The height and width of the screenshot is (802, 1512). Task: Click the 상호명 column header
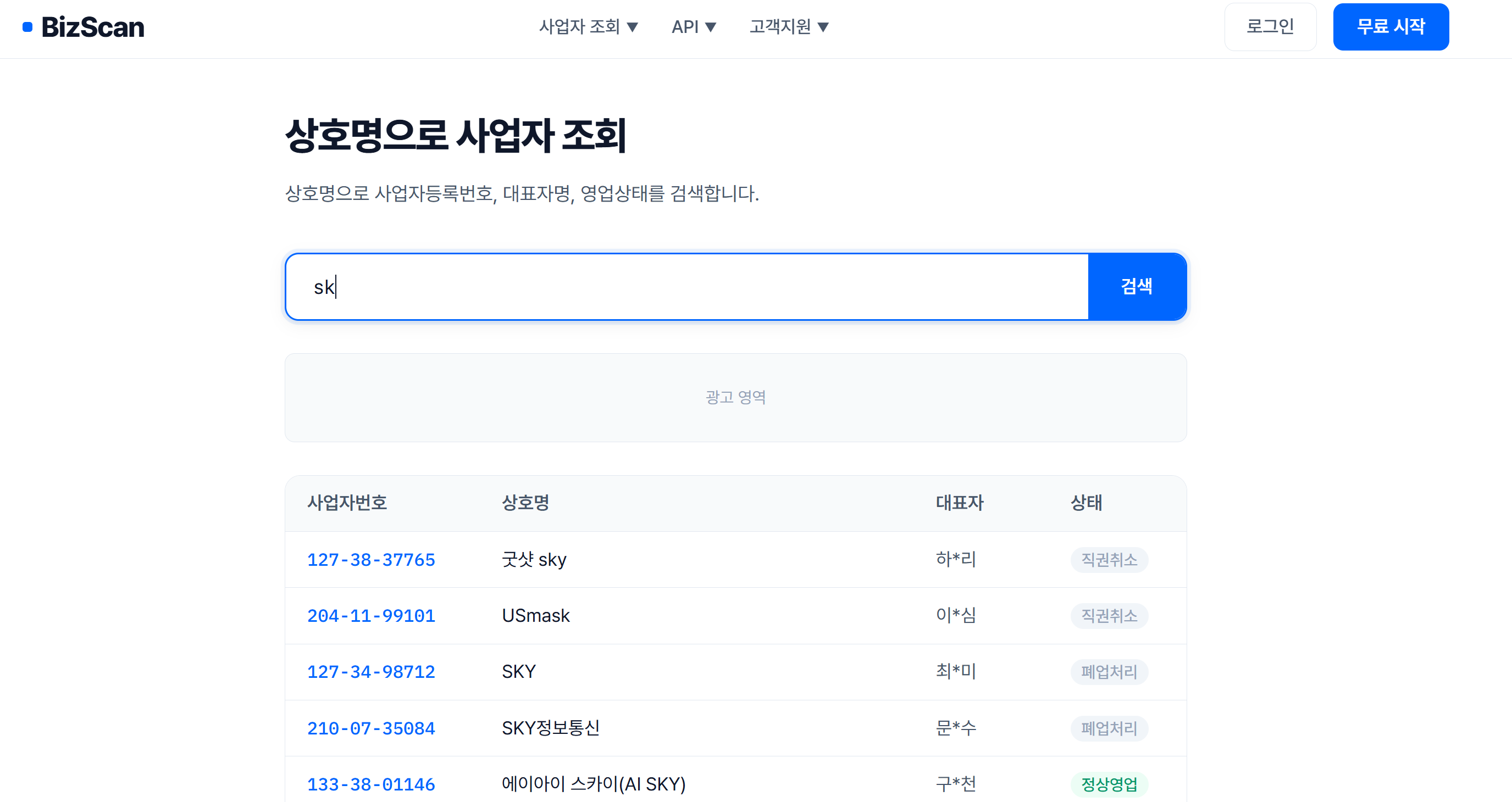coord(525,503)
